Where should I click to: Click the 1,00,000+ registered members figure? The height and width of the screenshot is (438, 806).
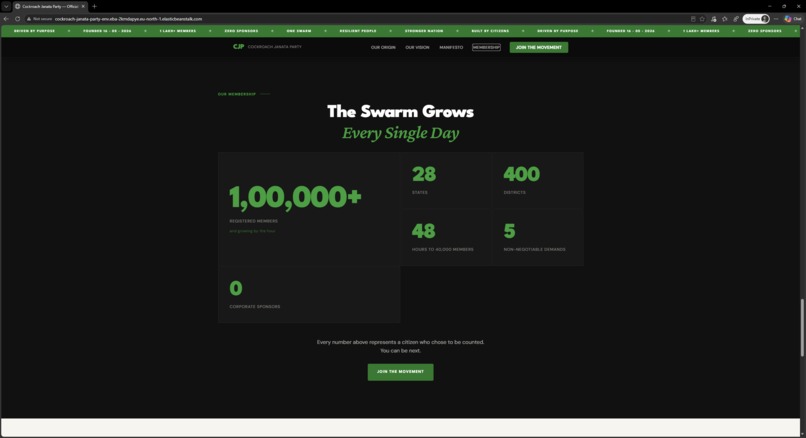(x=295, y=198)
